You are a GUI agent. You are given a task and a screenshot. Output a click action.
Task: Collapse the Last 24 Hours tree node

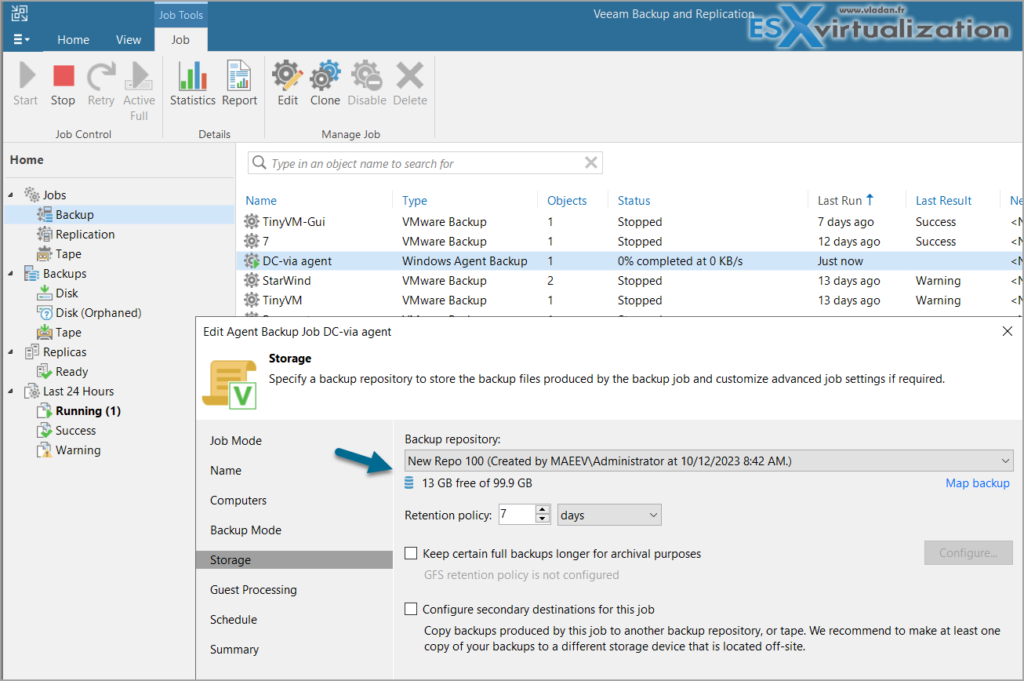click(8, 391)
